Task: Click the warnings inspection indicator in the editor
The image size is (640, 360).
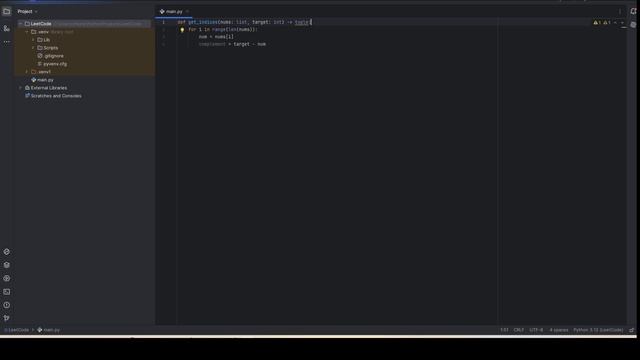Action: click(602, 22)
